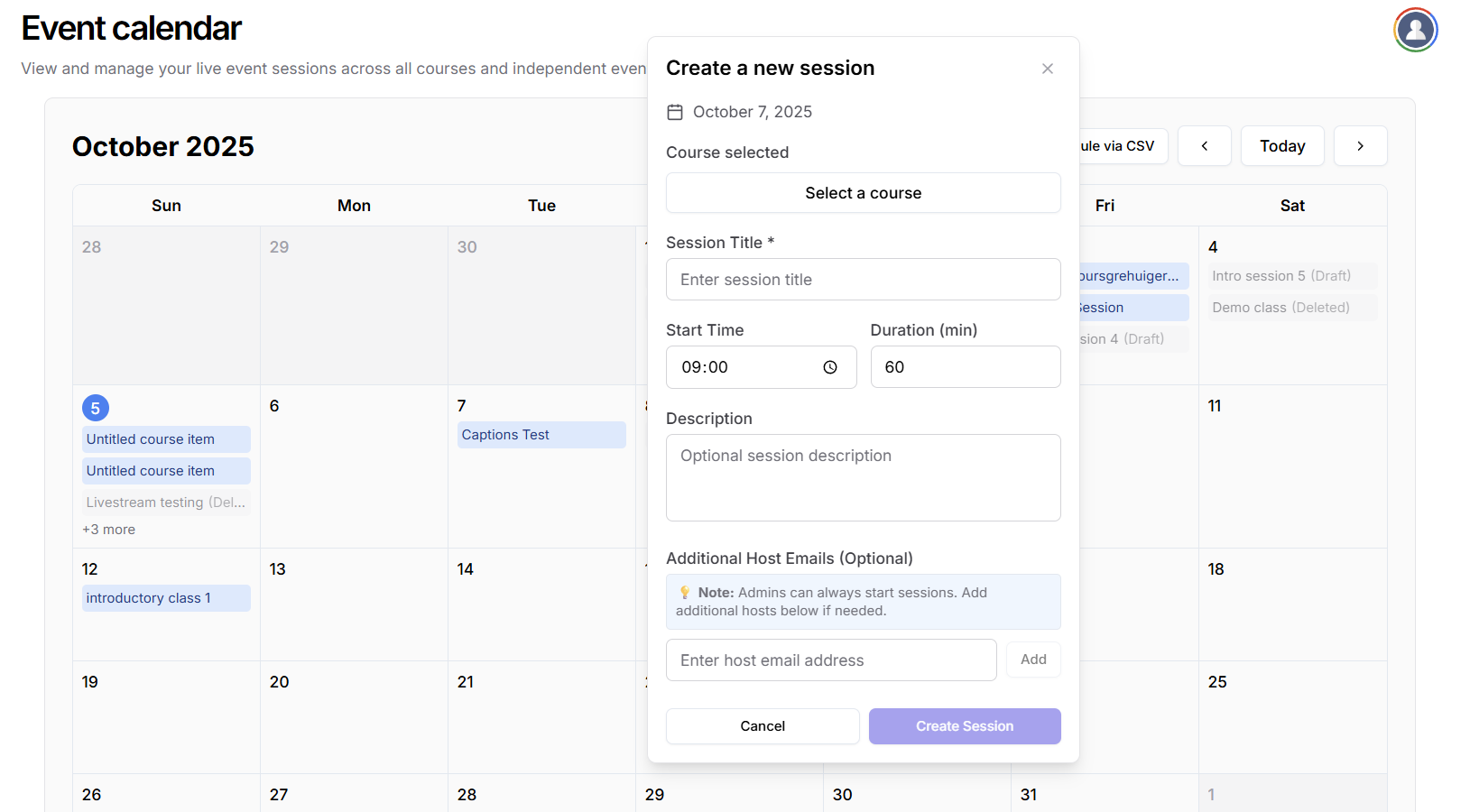Screen dimensions: 1470x812
Task: Expand the +3 more events link
Action: pyautogui.click(x=109, y=530)
